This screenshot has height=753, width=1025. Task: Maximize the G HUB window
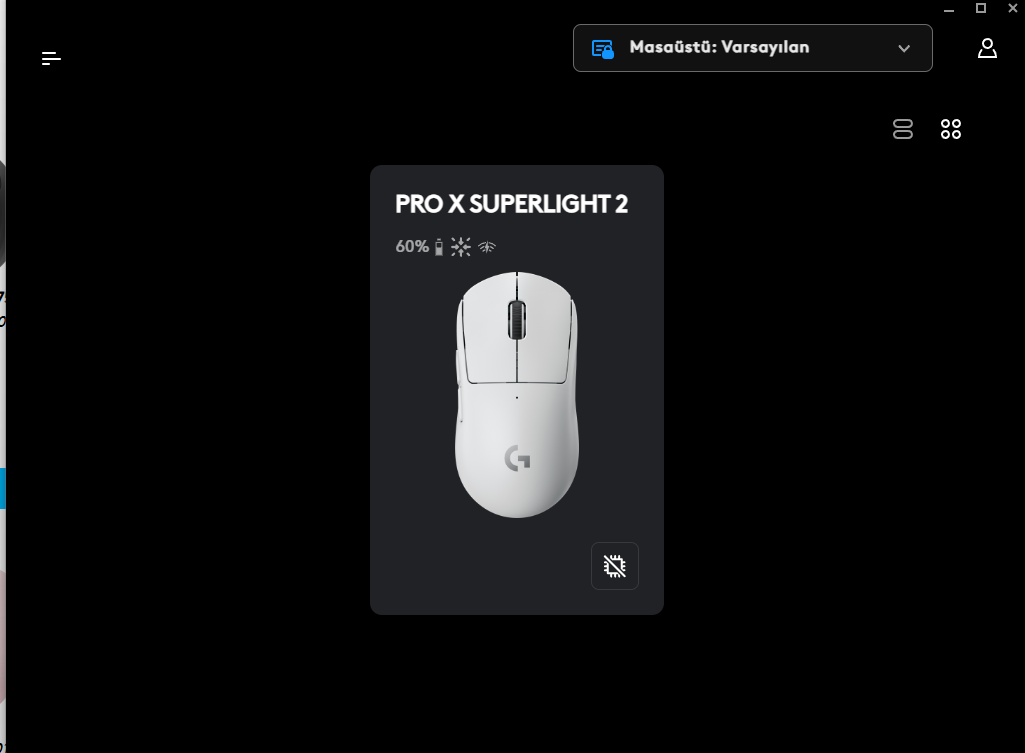tap(981, 8)
